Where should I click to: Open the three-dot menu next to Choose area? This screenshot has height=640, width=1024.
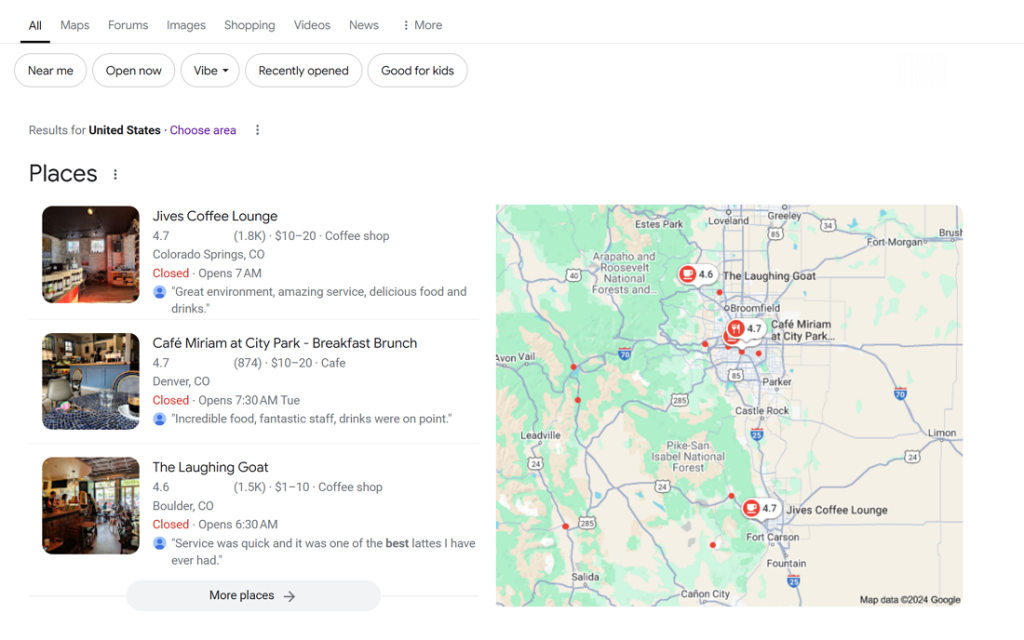[257, 130]
